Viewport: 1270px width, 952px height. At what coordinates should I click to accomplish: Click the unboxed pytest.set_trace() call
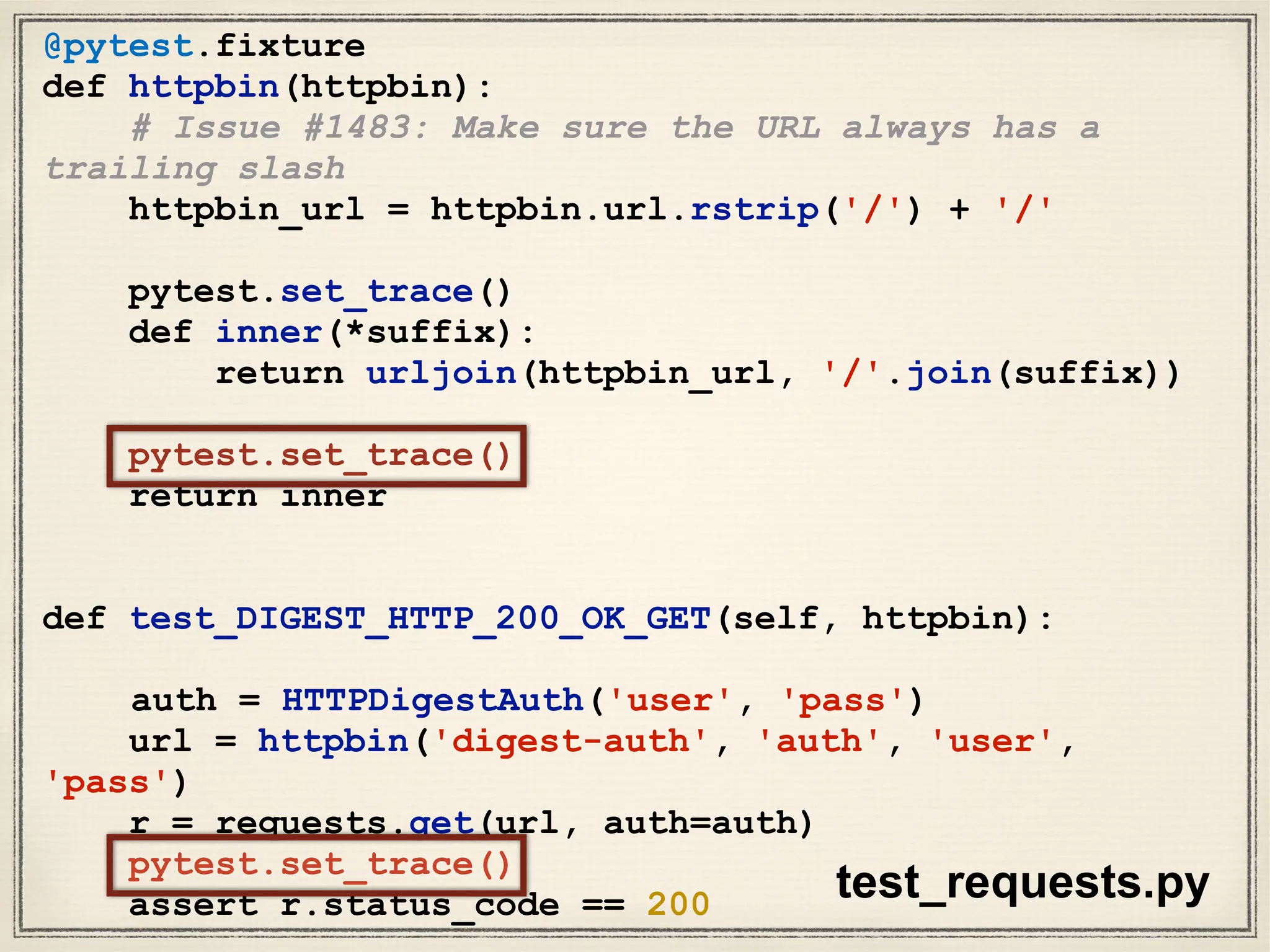(x=319, y=292)
